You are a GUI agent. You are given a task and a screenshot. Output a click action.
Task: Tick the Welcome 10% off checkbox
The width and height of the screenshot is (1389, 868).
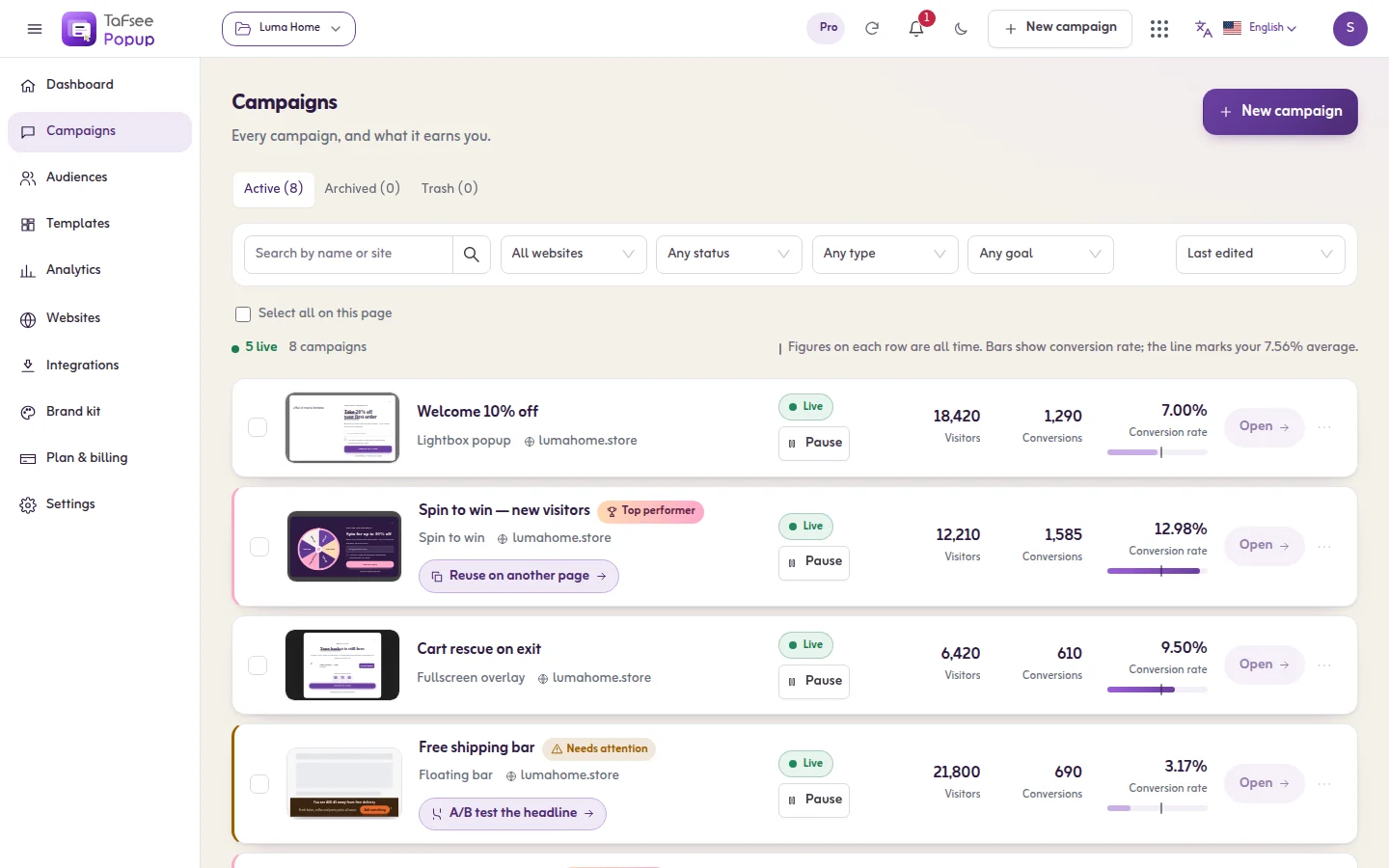[258, 427]
